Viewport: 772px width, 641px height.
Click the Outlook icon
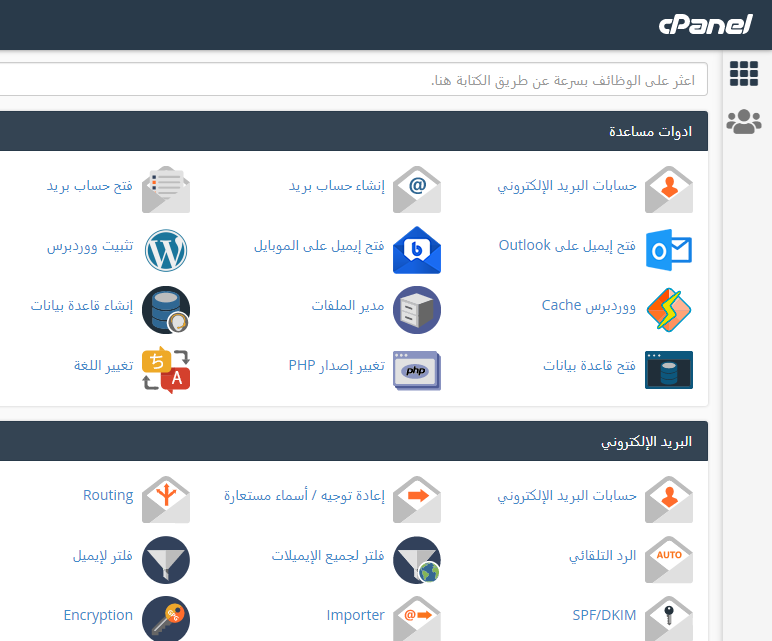(x=669, y=250)
